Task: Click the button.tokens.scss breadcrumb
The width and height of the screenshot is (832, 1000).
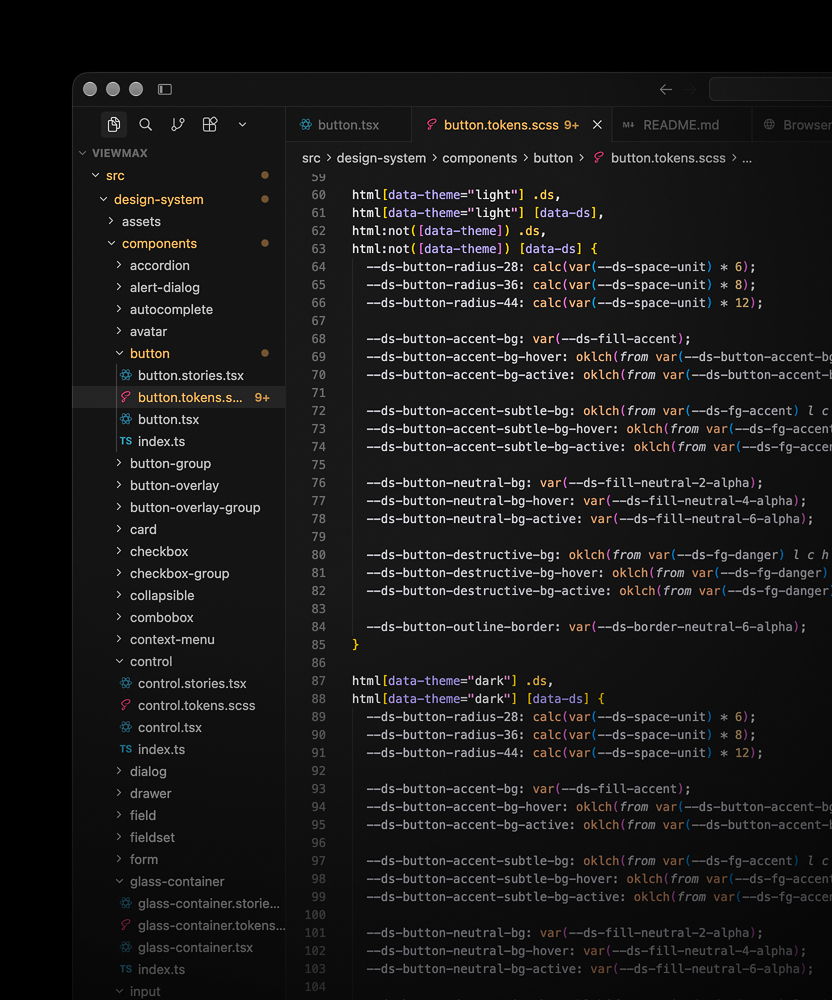Action: pyautogui.click(x=668, y=158)
